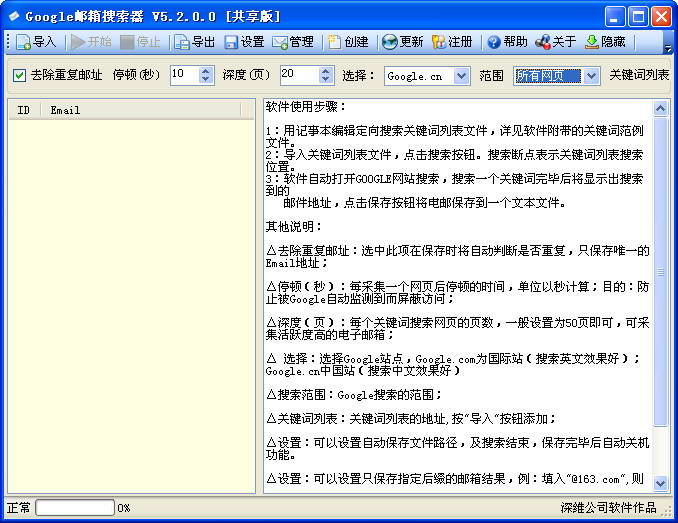This screenshot has height=523, width=678.
Task: Open 注册 (Register) dialog
Action: (452, 42)
